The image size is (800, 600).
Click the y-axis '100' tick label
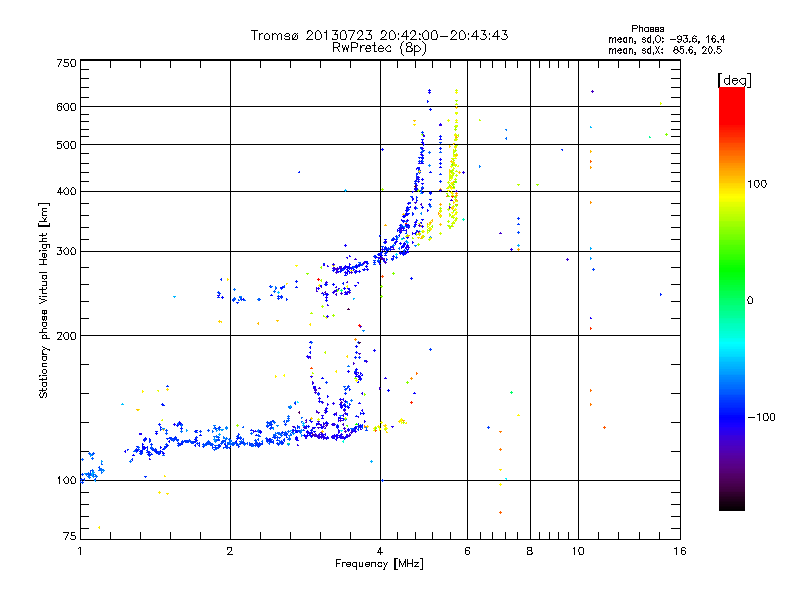click(66, 481)
